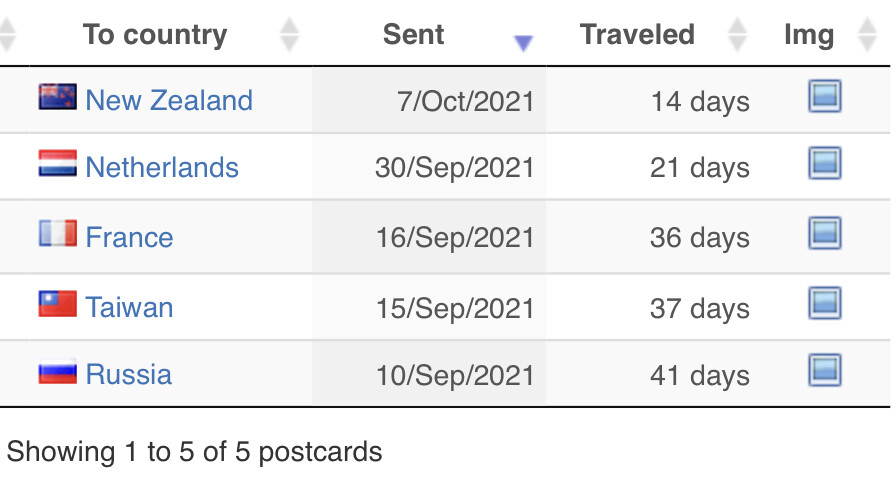Screen dimensions: 896x478
Task: Open image icon for Netherlands postcard
Action: click(825, 163)
